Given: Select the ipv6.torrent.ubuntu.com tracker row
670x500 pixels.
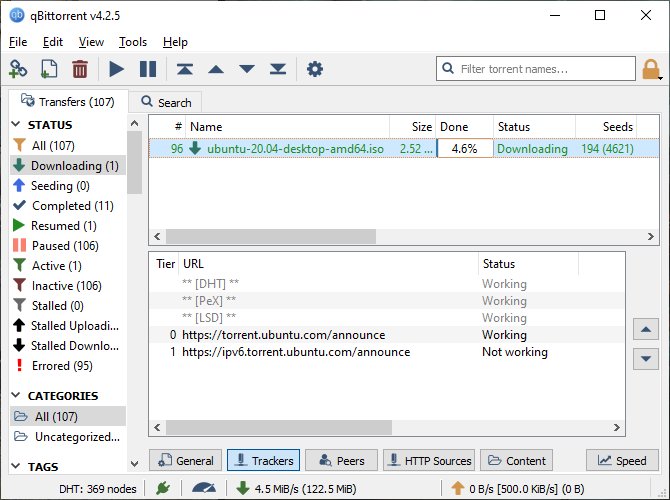Looking at the screenshot, I should (387, 352).
